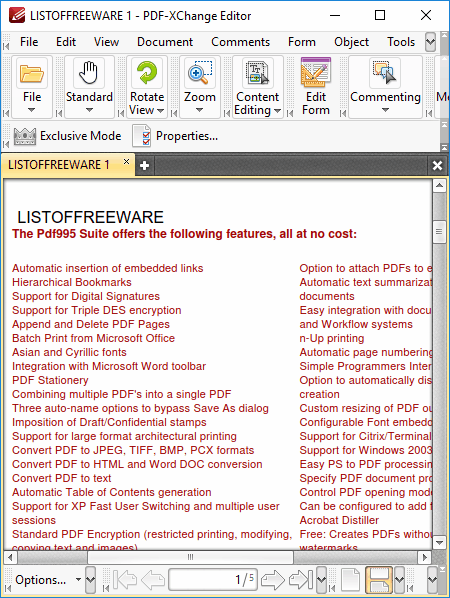Click the scroll up arrow
This screenshot has height=598, width=450.
(x=439, y=186)
